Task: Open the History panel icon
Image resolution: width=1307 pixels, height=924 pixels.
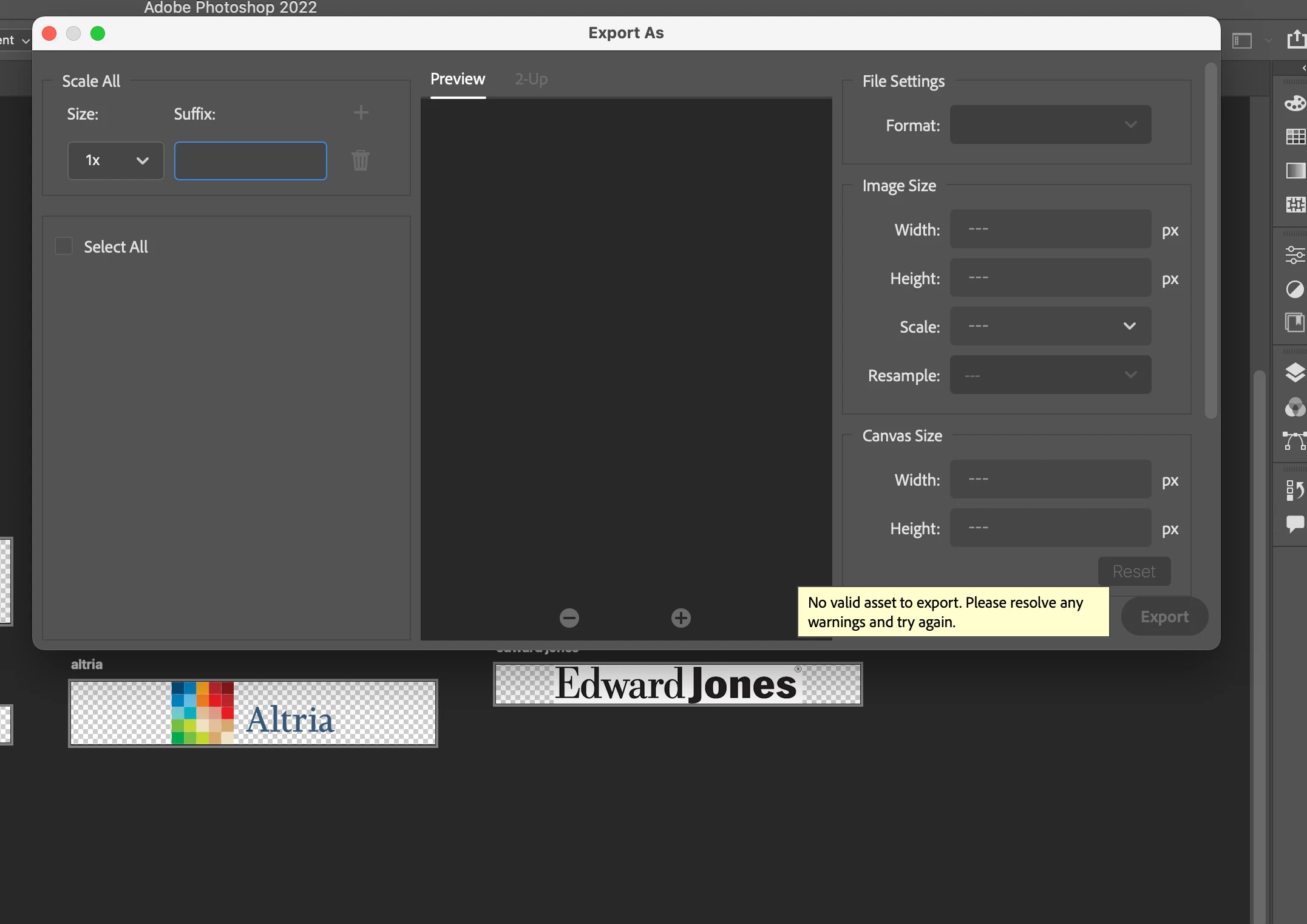Action: (1295, 490)
